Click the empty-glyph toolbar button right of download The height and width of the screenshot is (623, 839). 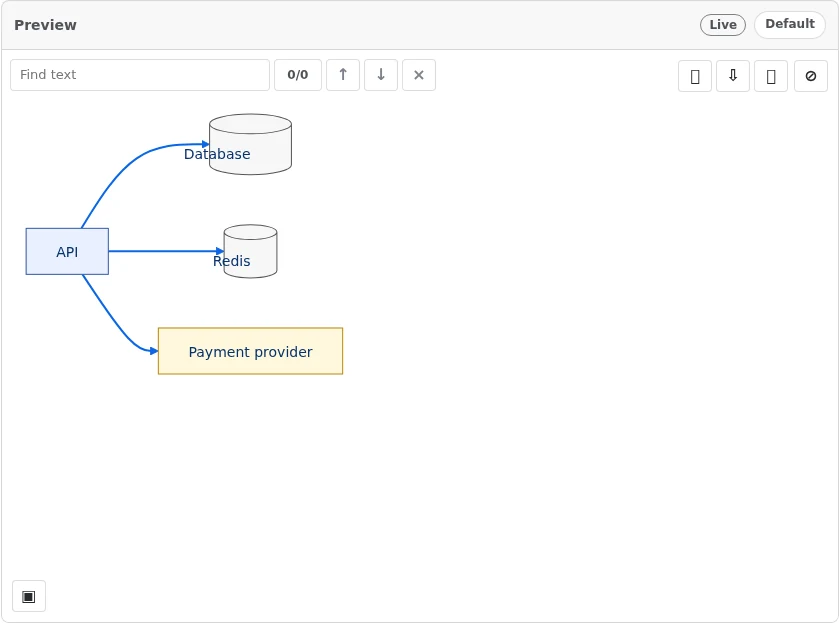(x=771, y=76)
